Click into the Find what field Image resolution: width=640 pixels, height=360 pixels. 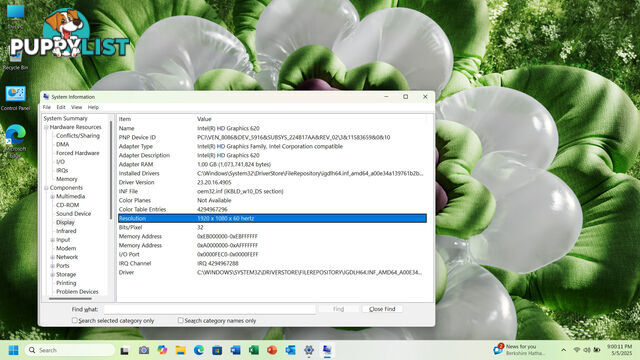[210, 309]
